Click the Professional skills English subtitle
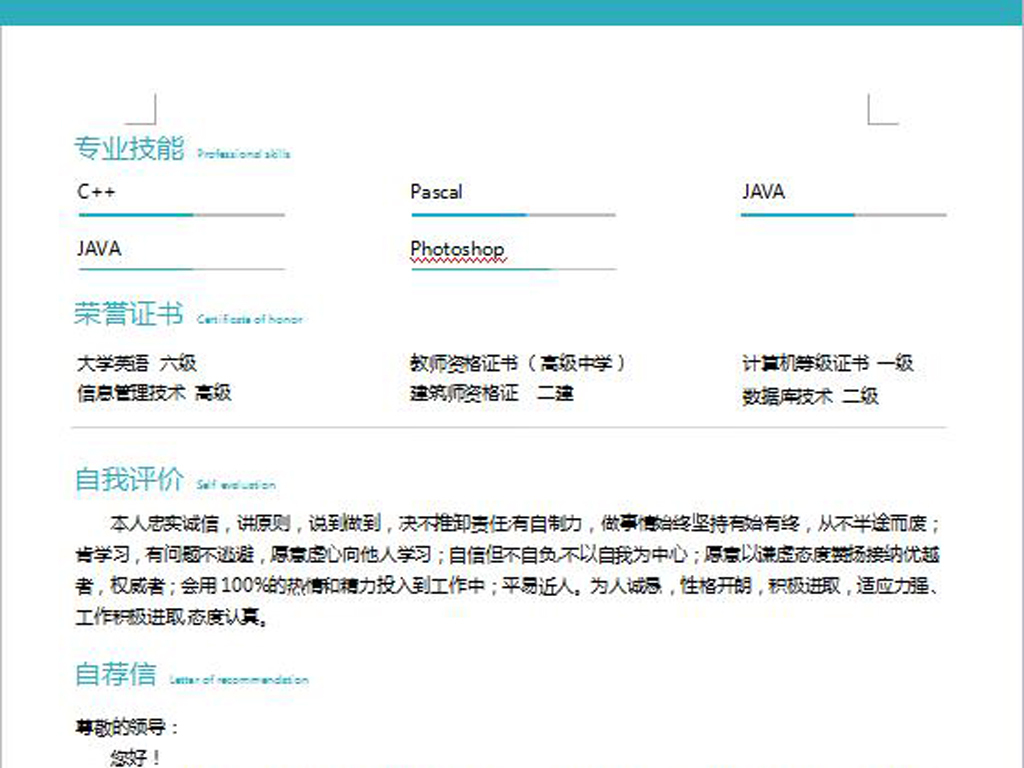This screenshot has height=768, width=1024. (243, 154)
